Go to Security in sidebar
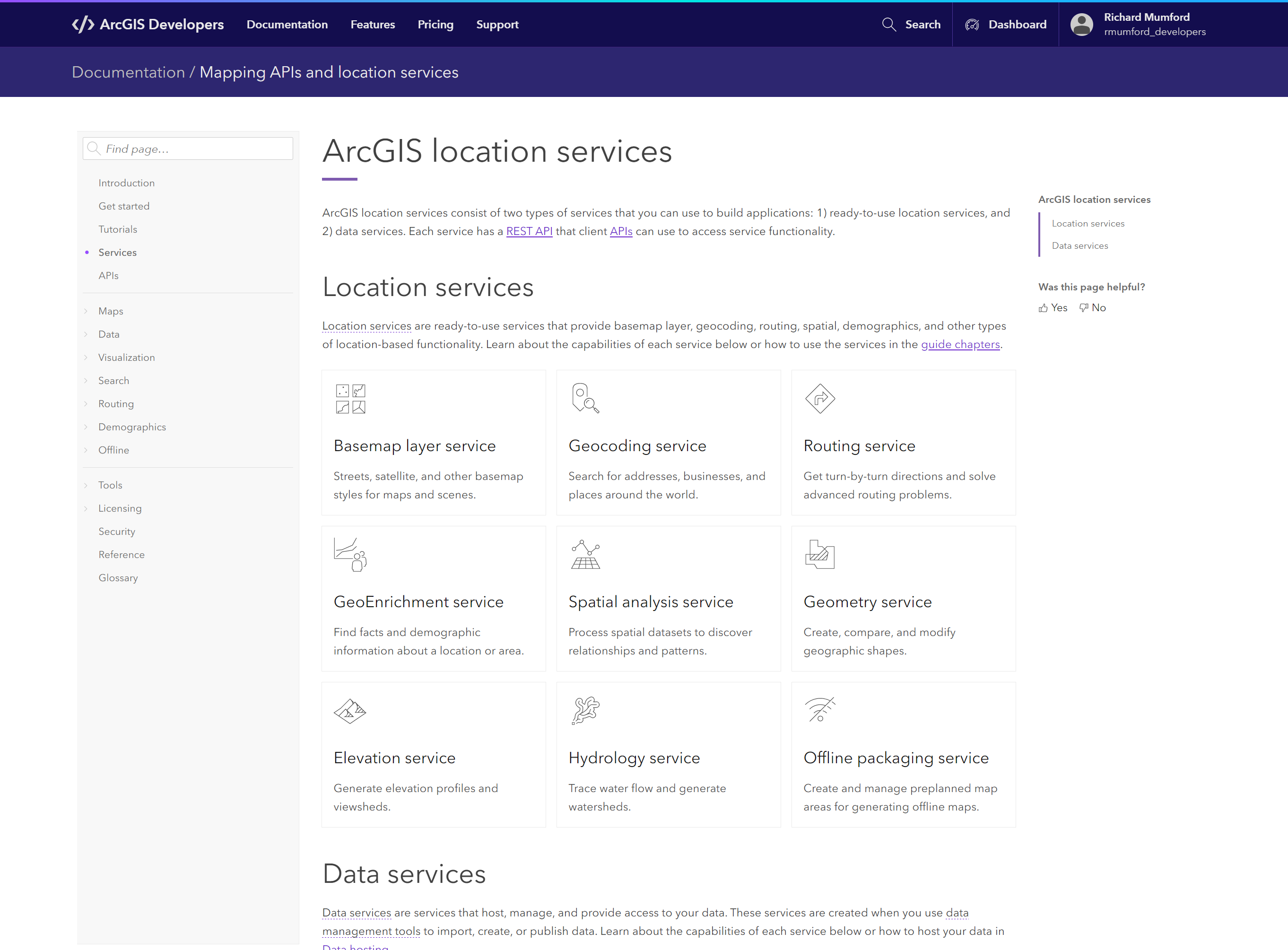Viewport: 1288px width, 950px height. [x=117, y=532]
